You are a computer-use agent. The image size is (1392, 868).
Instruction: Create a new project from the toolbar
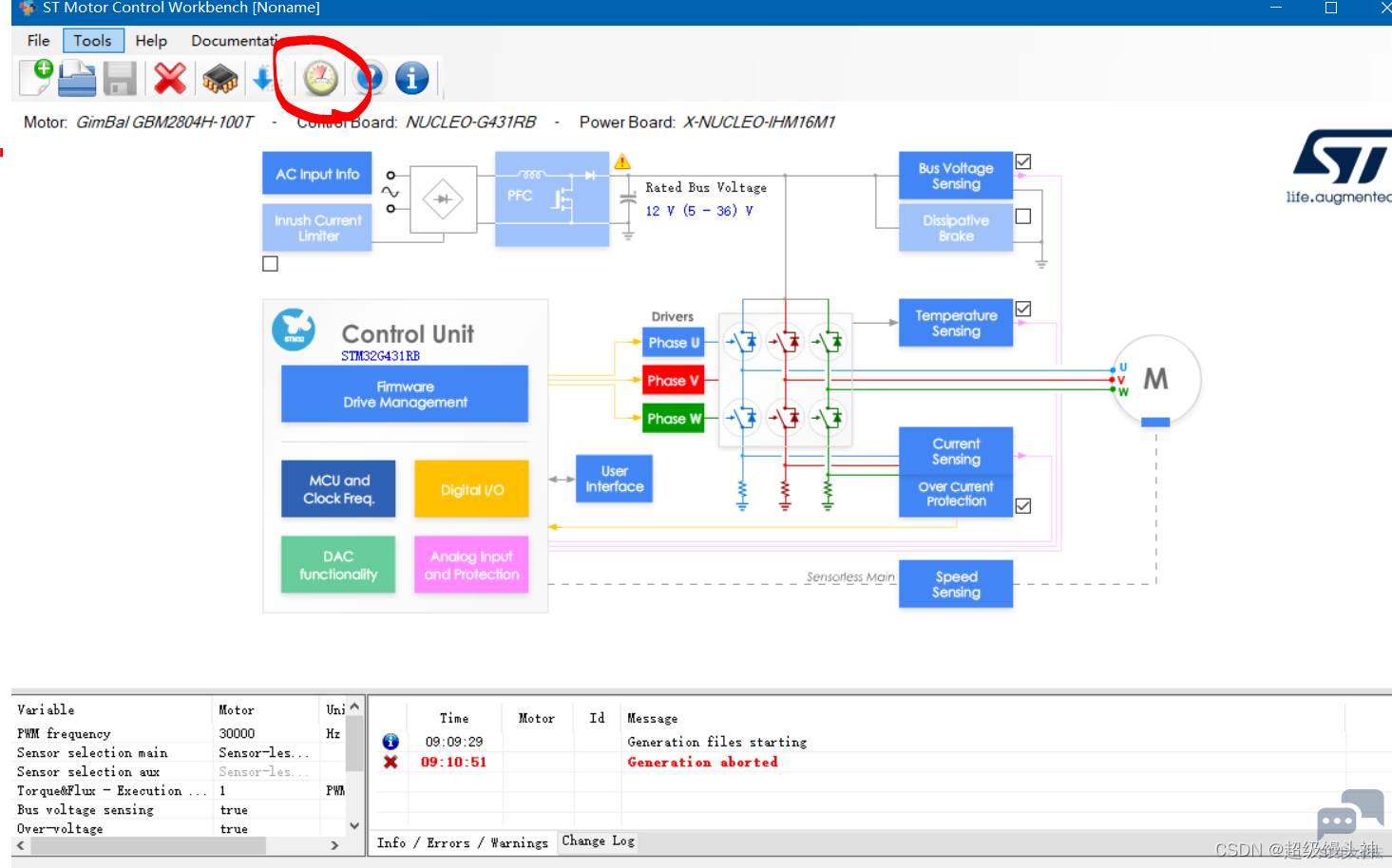pyautogui.click(x=36, y=78)
